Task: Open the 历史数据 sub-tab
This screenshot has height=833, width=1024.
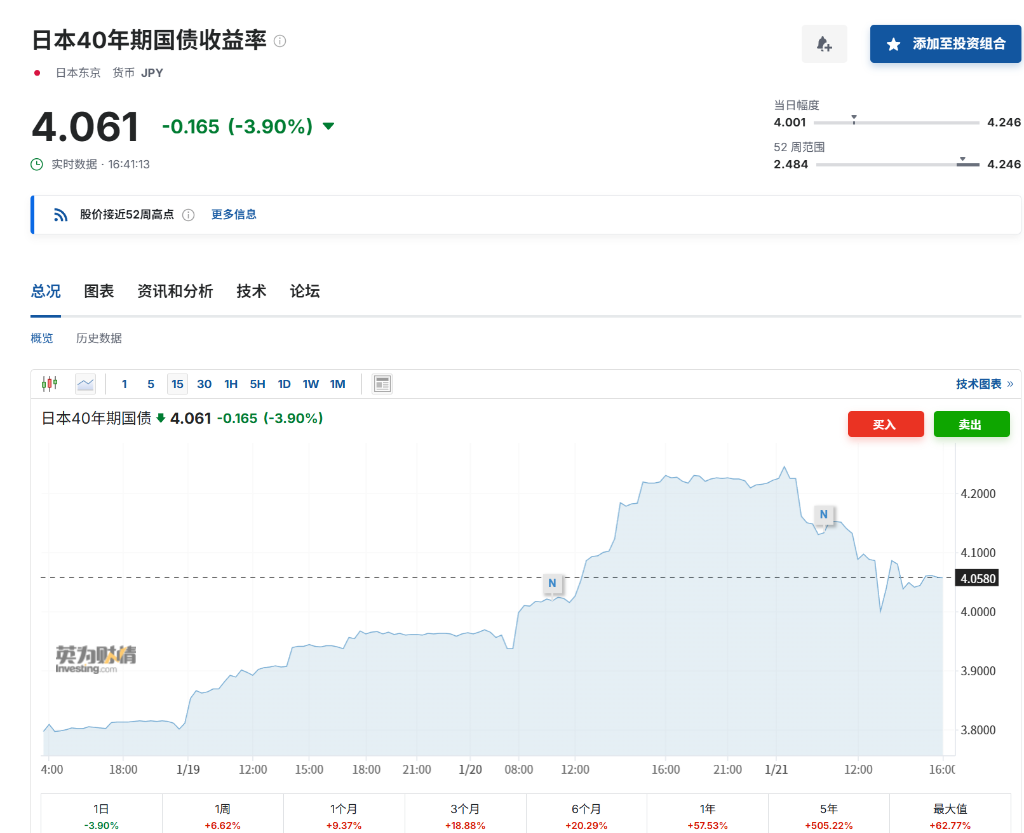Action: click(99, 338)
